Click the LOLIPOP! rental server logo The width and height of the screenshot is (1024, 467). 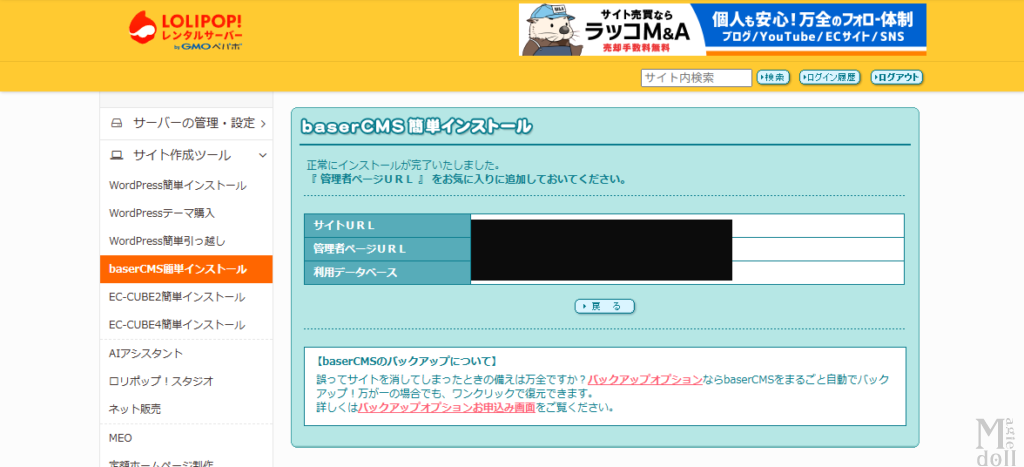click(186, 31)
